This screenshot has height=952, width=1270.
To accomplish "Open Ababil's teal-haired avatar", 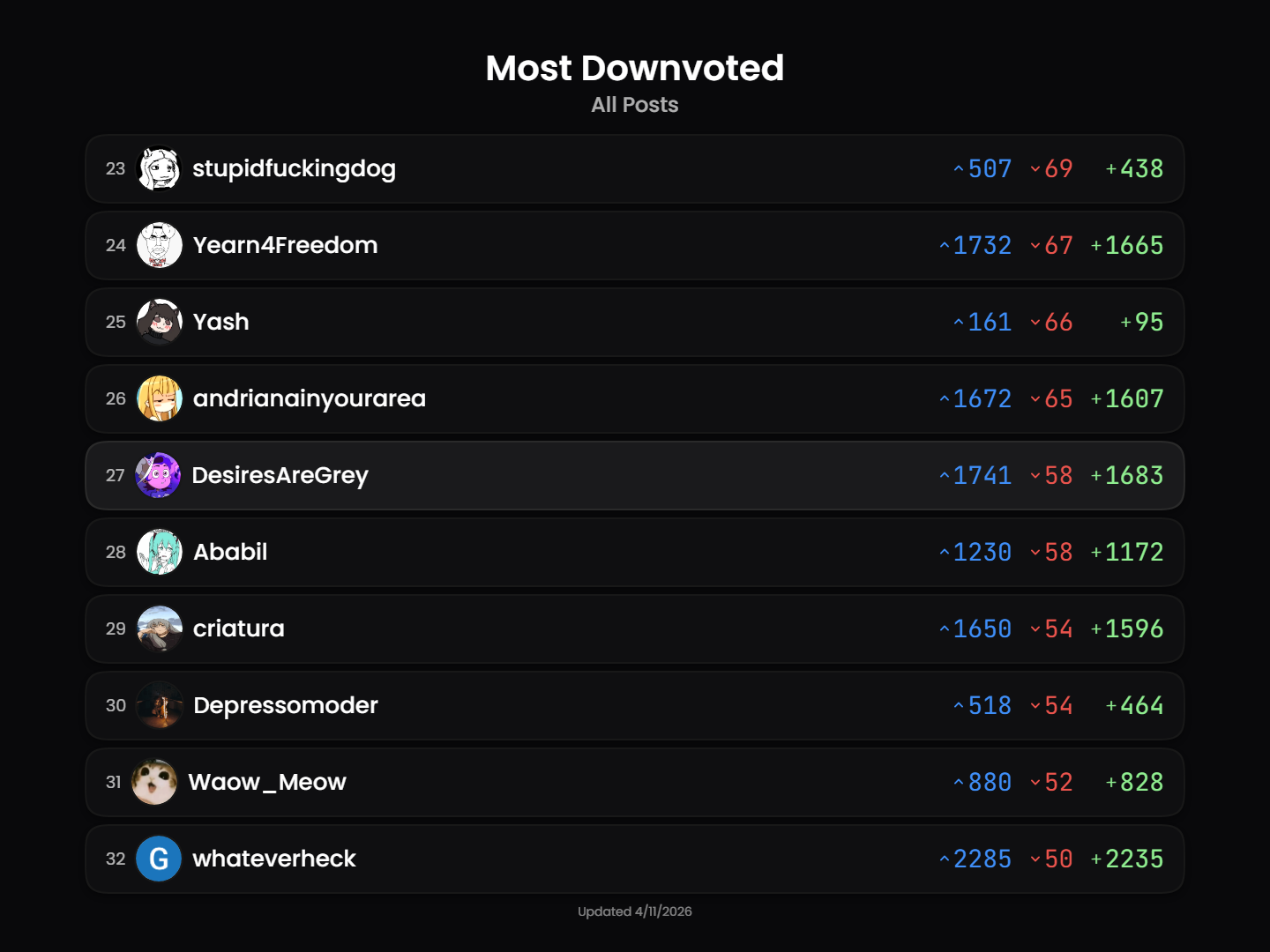I will 160,552.
